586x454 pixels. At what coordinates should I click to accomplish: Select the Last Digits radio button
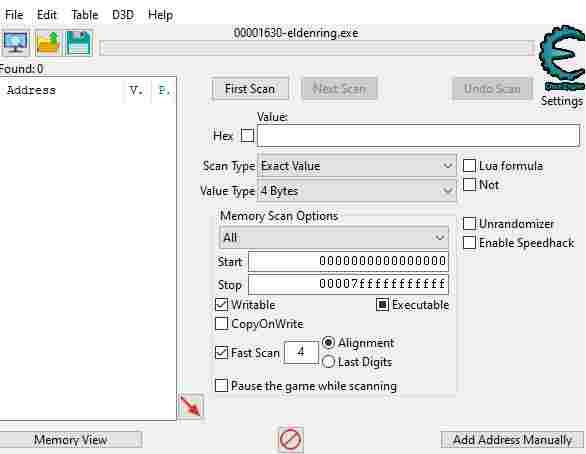pyautogui.click(x=328, y=362)
